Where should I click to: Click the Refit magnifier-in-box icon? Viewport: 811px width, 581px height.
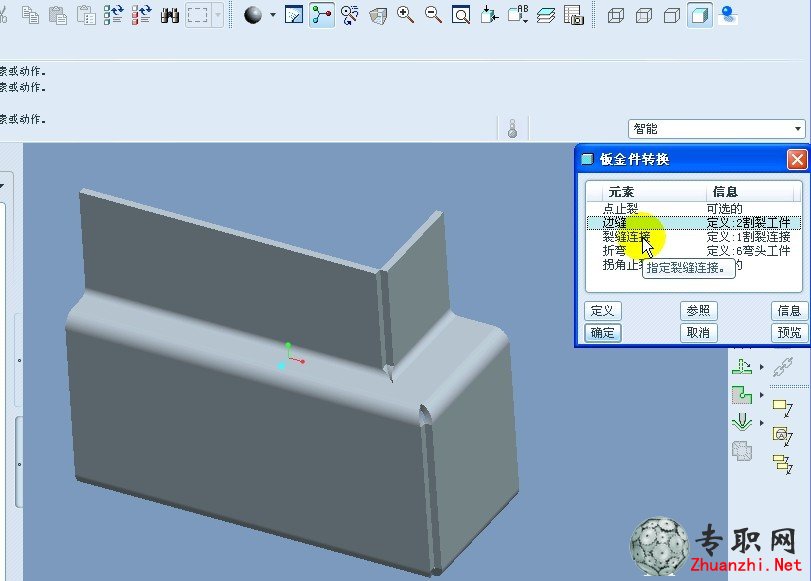461,15
